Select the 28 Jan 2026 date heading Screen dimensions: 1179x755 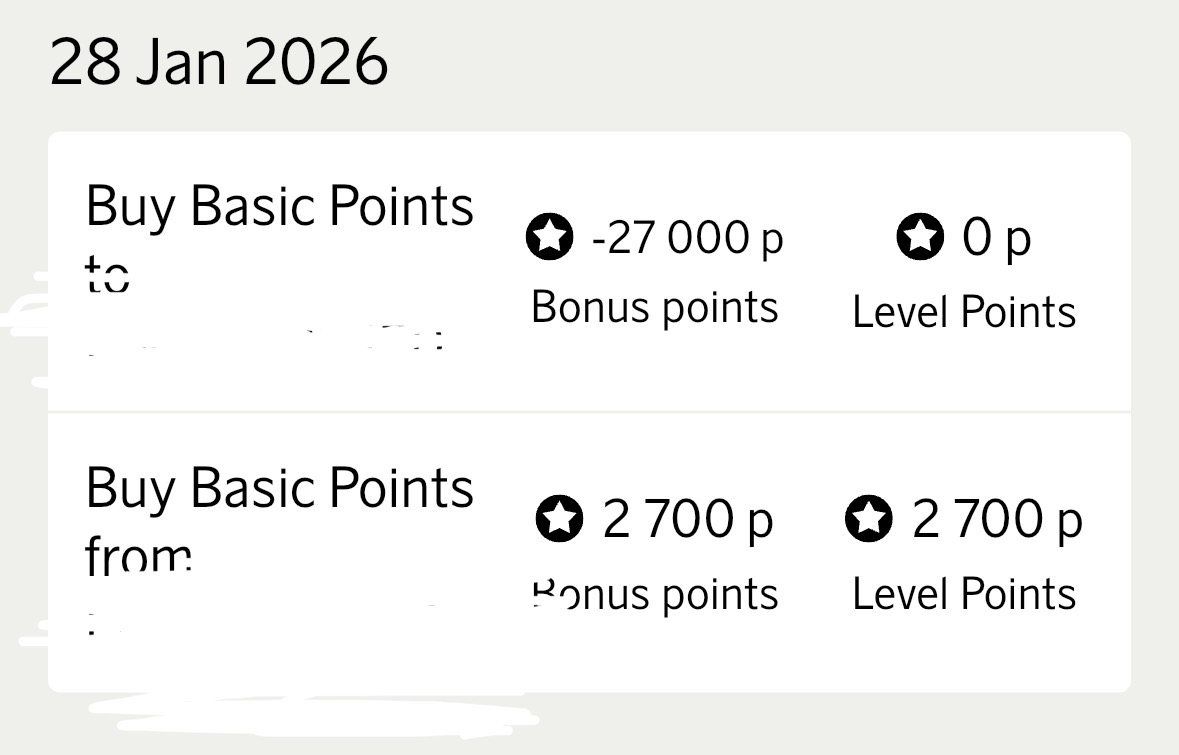219,62
